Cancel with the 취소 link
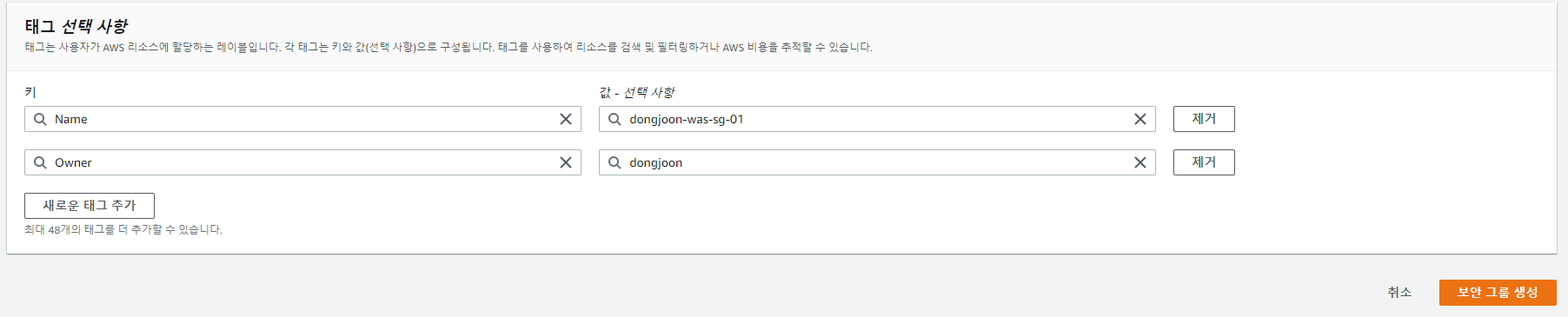The height and width of the screenshot is (317, 1568). pos(1399,293)
